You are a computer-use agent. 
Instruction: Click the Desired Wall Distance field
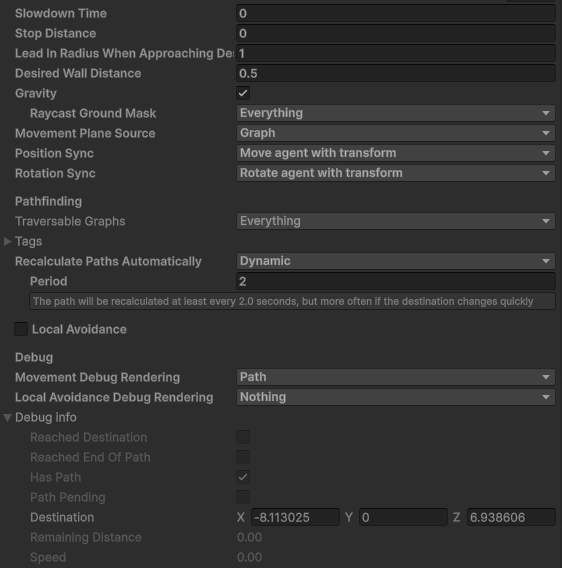click(396, 73)
